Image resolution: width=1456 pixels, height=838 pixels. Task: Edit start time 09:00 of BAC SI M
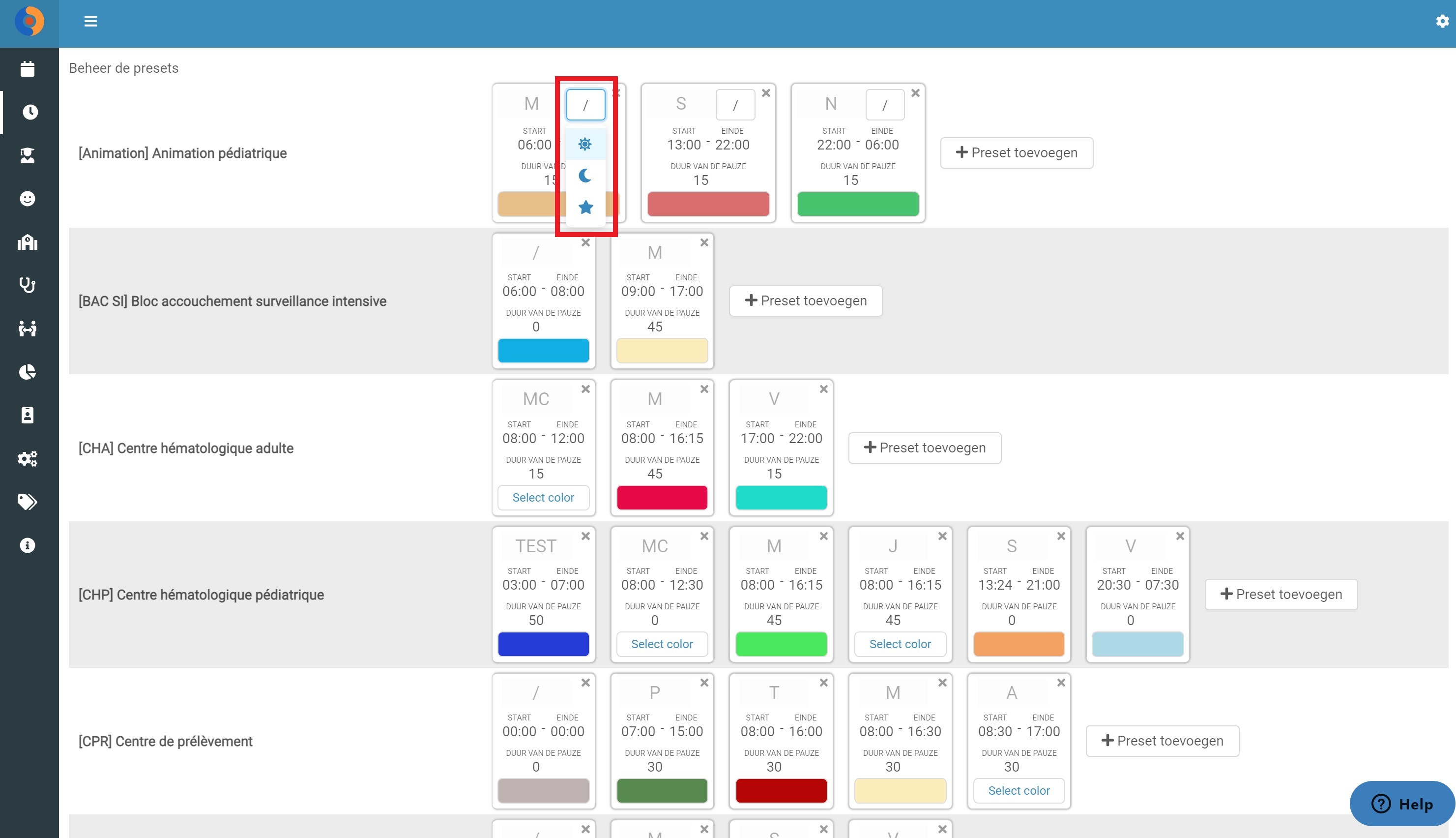coord(638,291)
